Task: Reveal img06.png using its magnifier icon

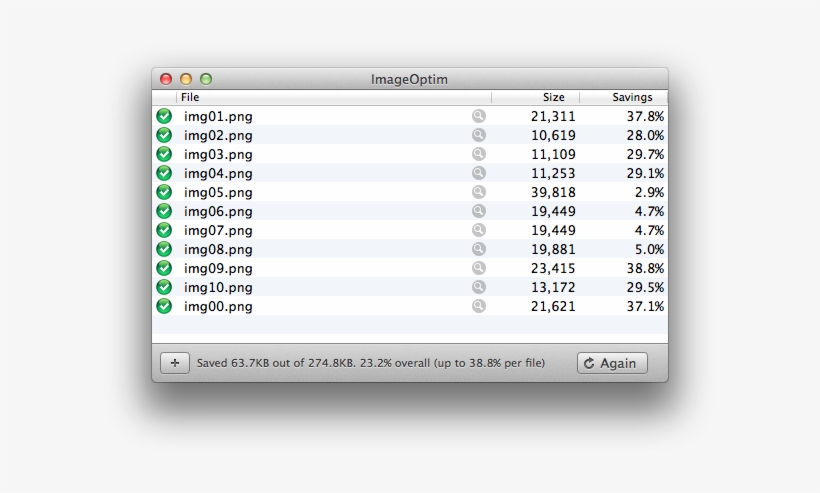Action: tap(479, 211)
